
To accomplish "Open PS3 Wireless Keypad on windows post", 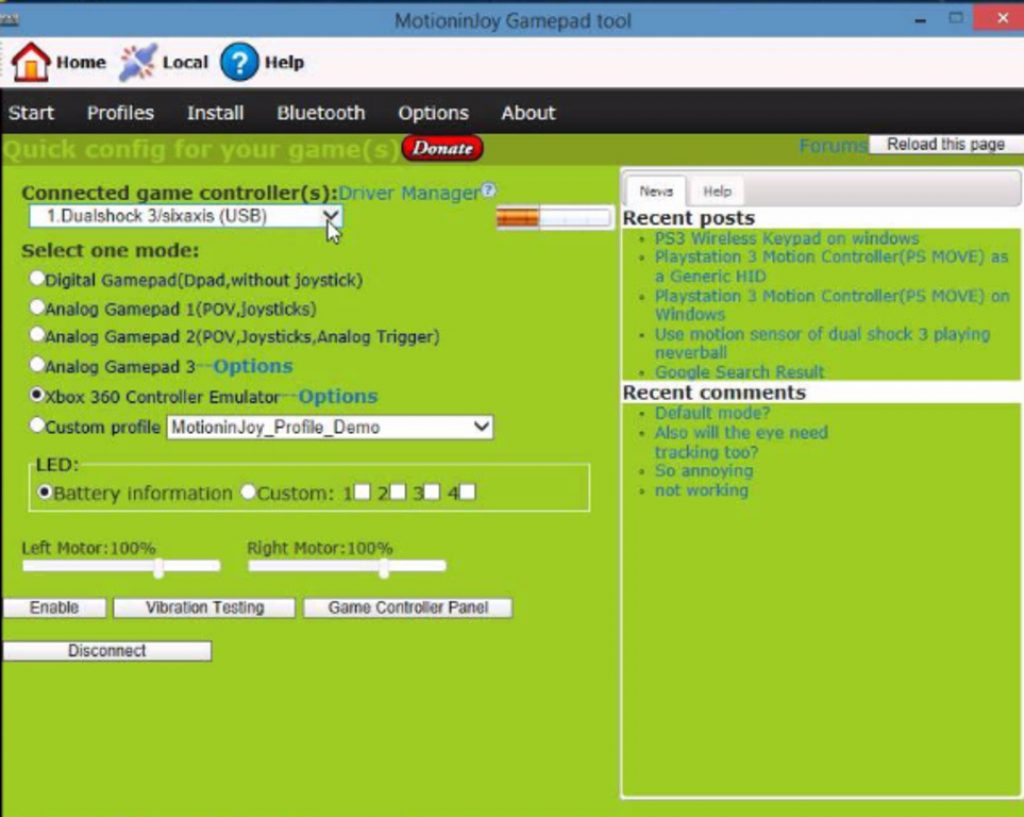I will [x=787, y=238].
